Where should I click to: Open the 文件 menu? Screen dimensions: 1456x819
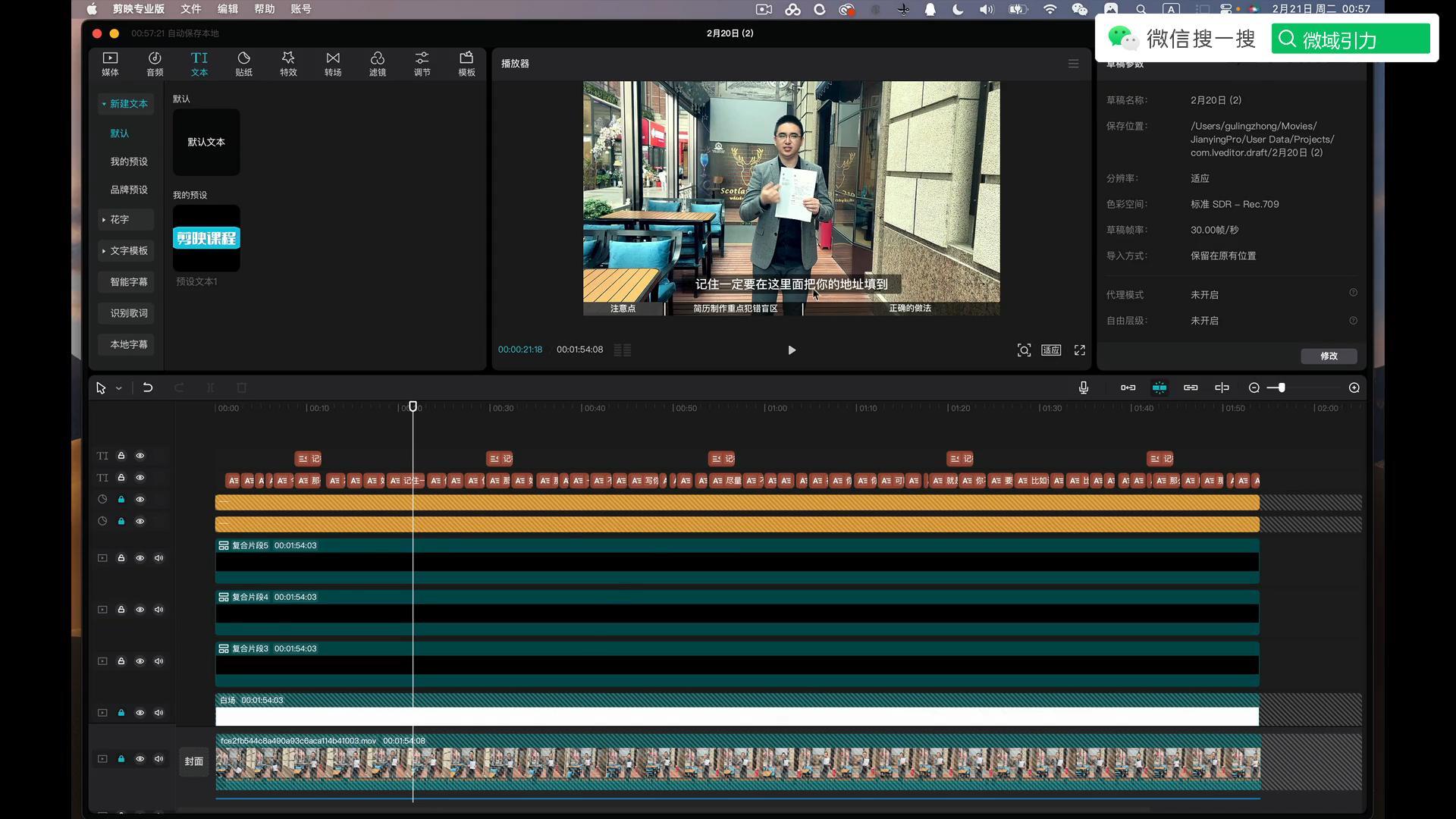tap(191, 9)
